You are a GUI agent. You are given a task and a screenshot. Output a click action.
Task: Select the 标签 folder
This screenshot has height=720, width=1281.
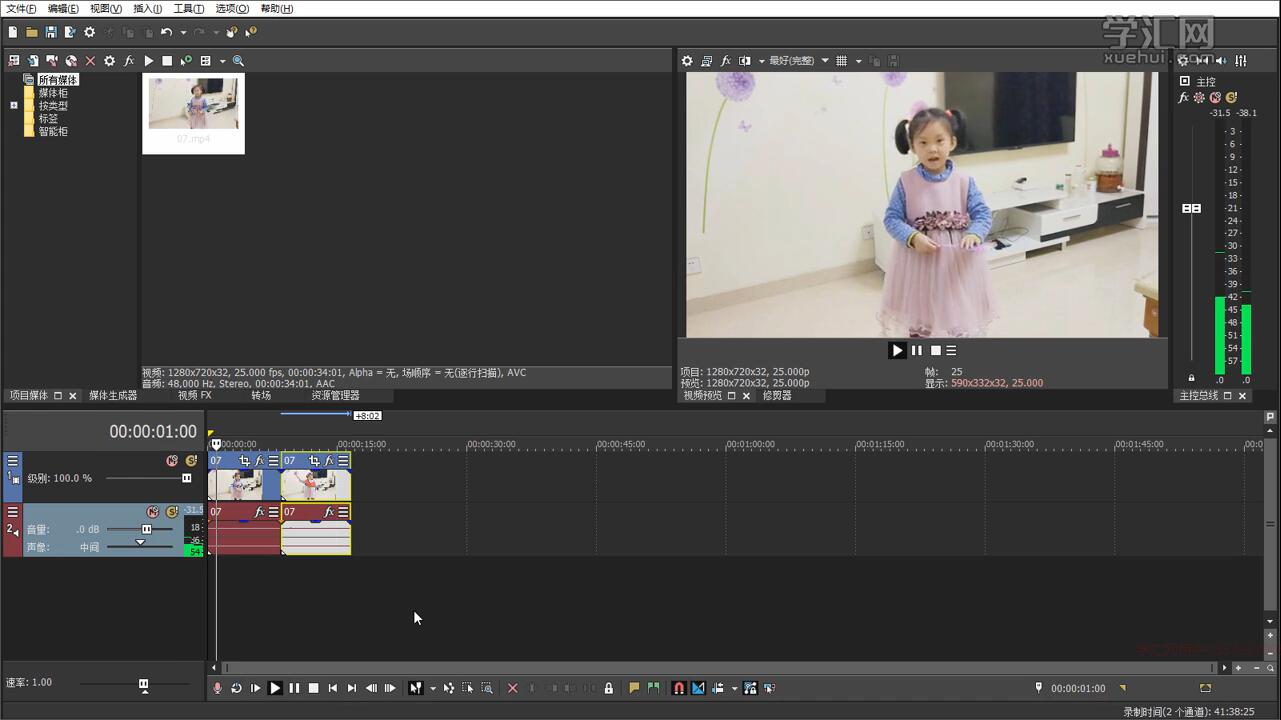[48, 118]
